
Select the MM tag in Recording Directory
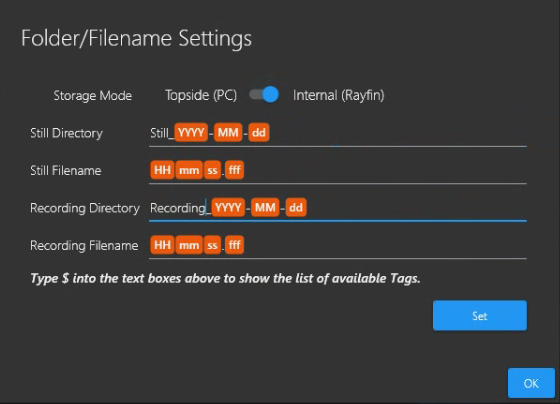265,208
